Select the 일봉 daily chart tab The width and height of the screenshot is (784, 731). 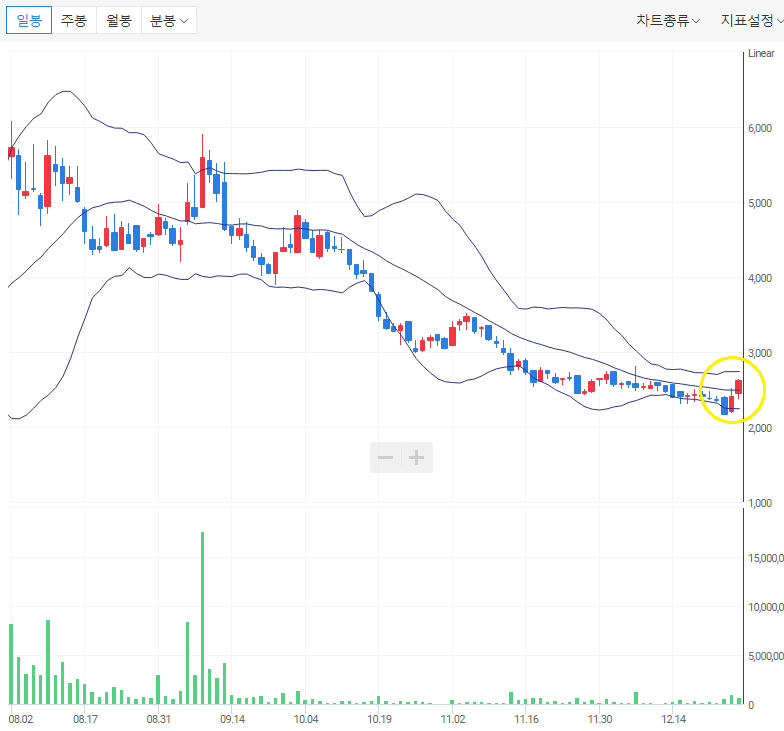click(28, 20)
